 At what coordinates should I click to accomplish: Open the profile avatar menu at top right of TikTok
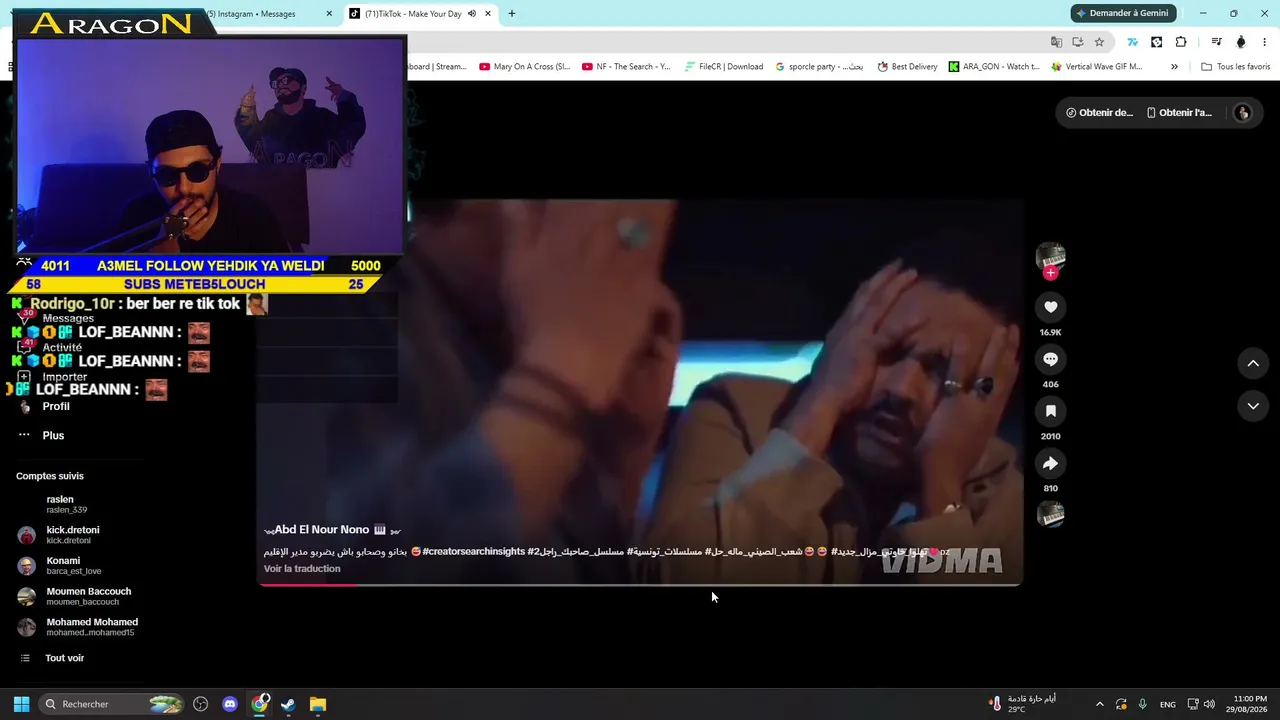tap(1243, 113)
